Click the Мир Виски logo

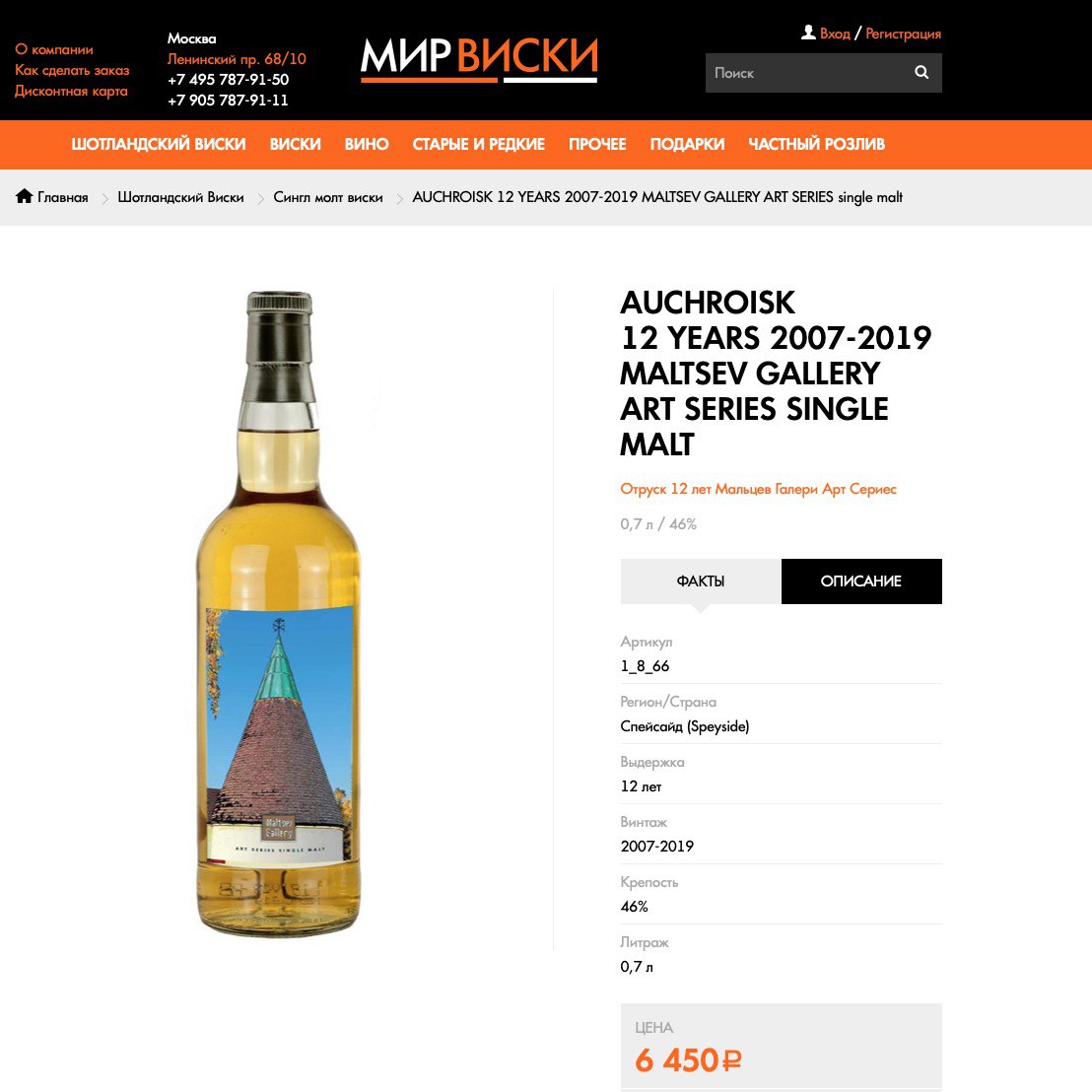click(479, 59)
